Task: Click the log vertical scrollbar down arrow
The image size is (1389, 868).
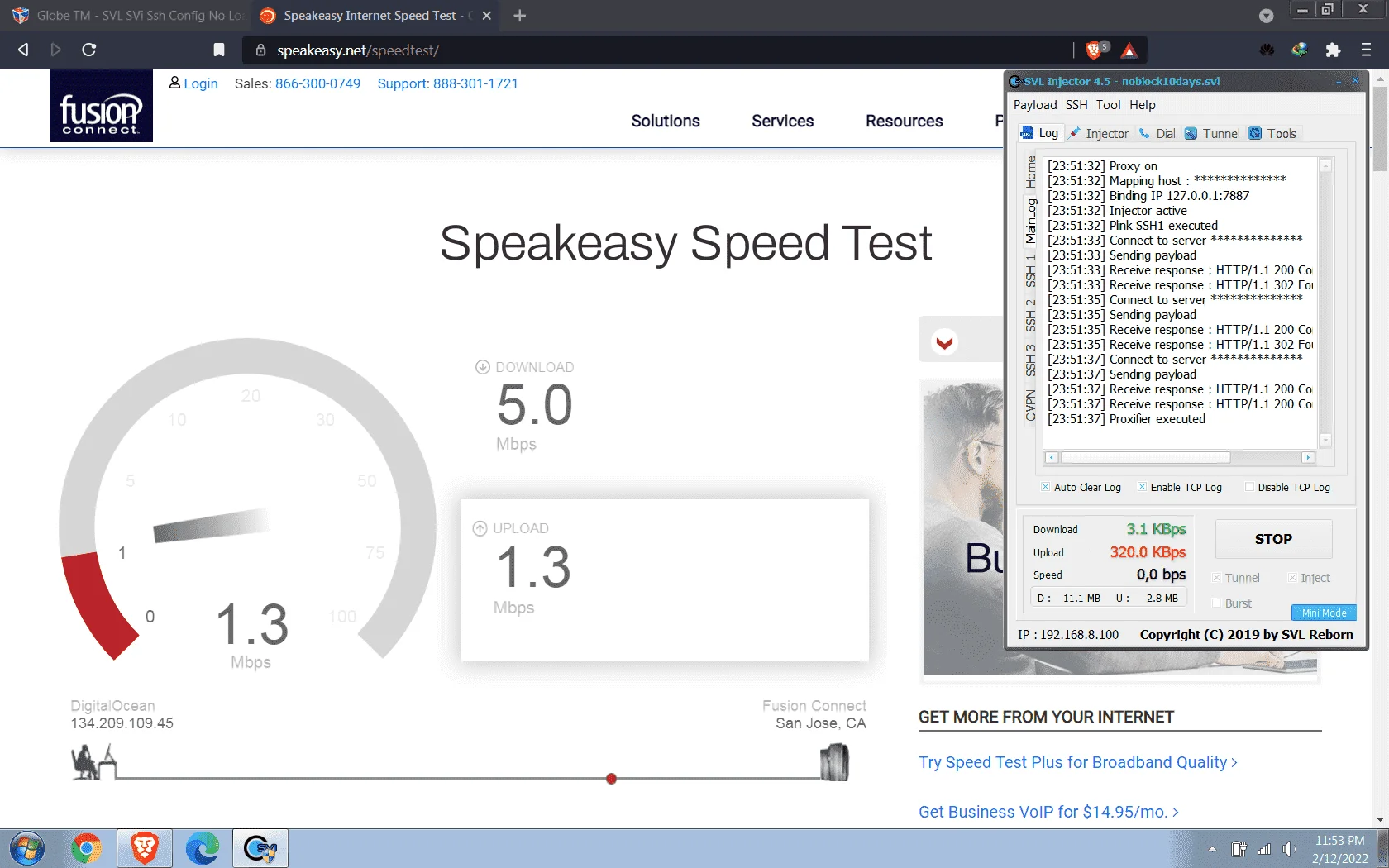Action: pos(1325,441)
